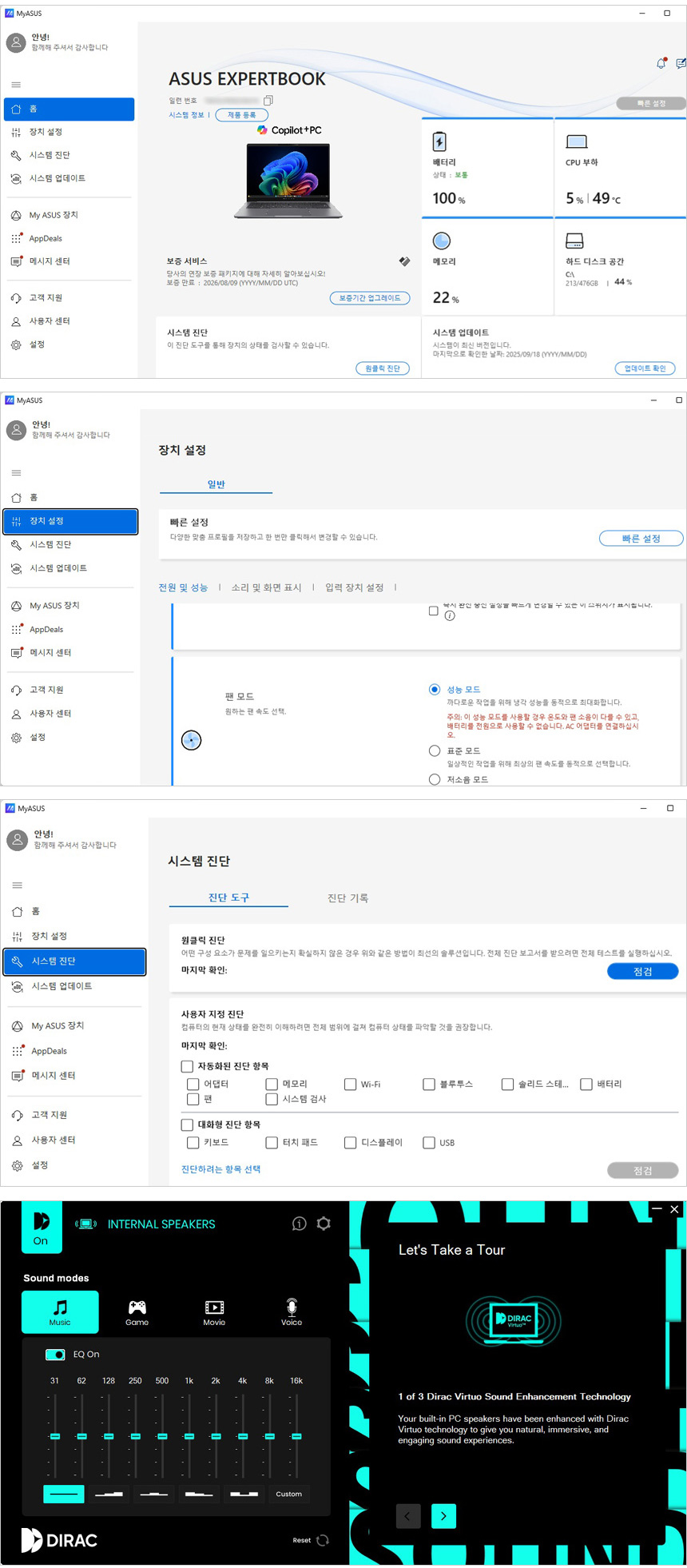The width and height of the screenshot is (687, 1568).
Task: Check the 배터리 diagnosis checkbox
Action: pyautogui.click(x=586, y=1084)
